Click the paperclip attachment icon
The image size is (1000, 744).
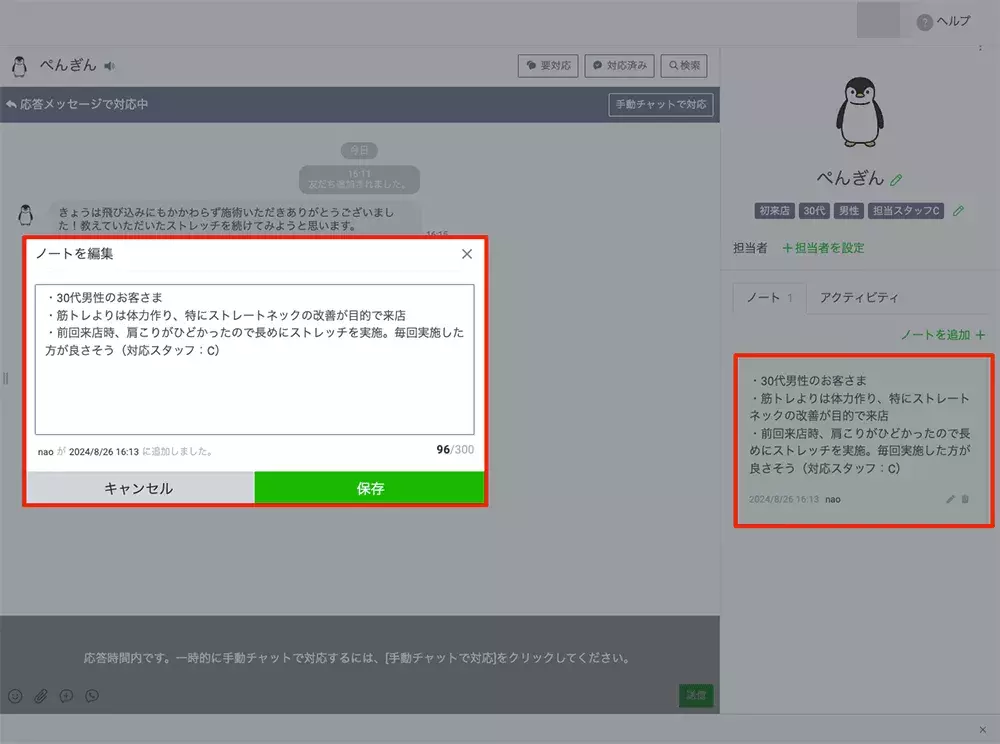point(41,696)
